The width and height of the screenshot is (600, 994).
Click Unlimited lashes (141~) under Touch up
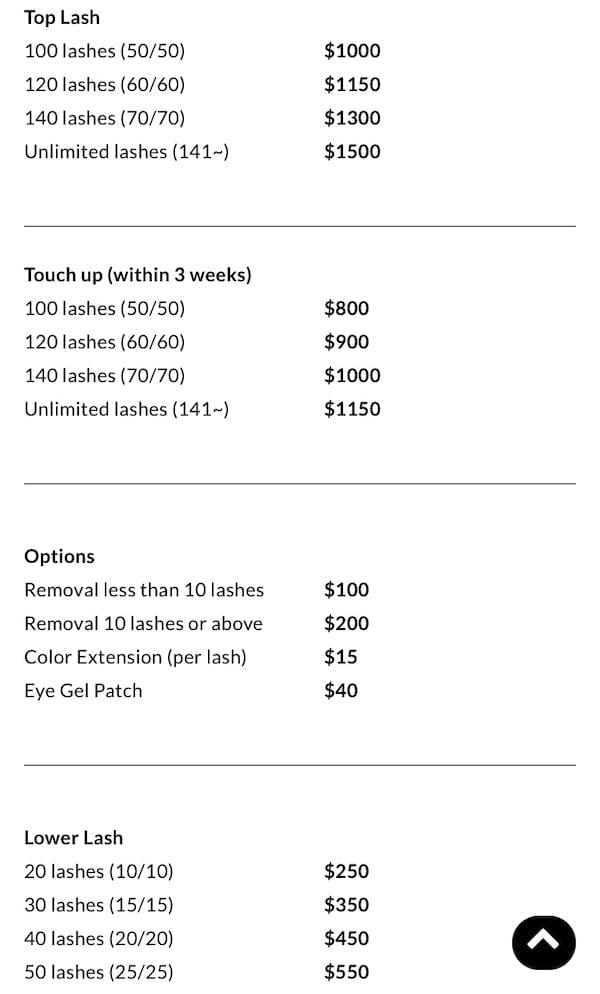[x=126, y=409]
